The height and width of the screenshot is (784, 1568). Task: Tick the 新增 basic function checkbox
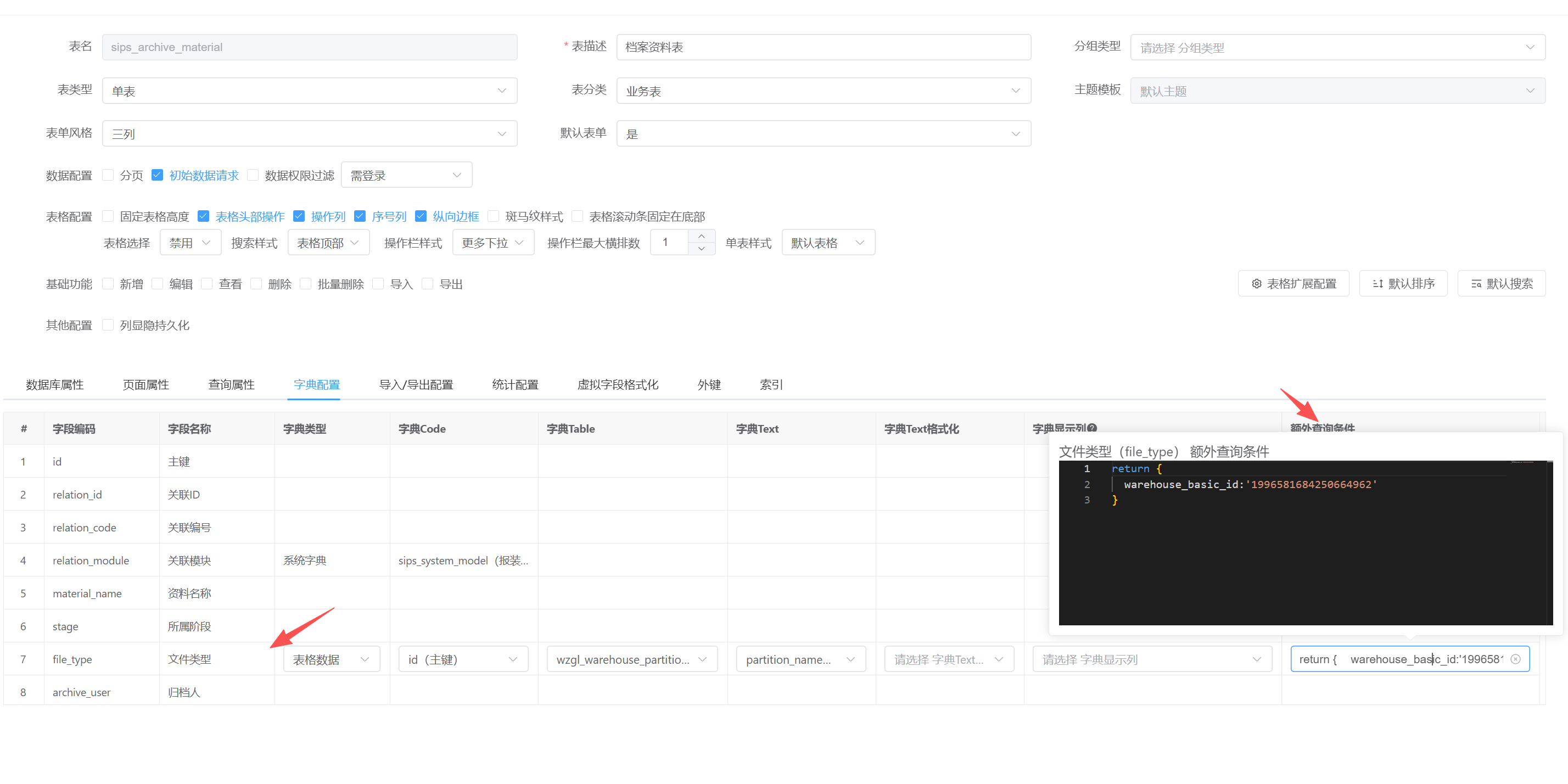(x=108, y=284)
